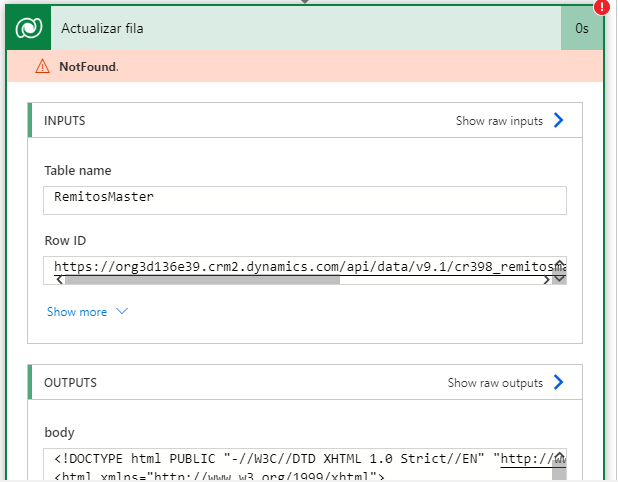Open Show raw outputs link

coord(495,383)
